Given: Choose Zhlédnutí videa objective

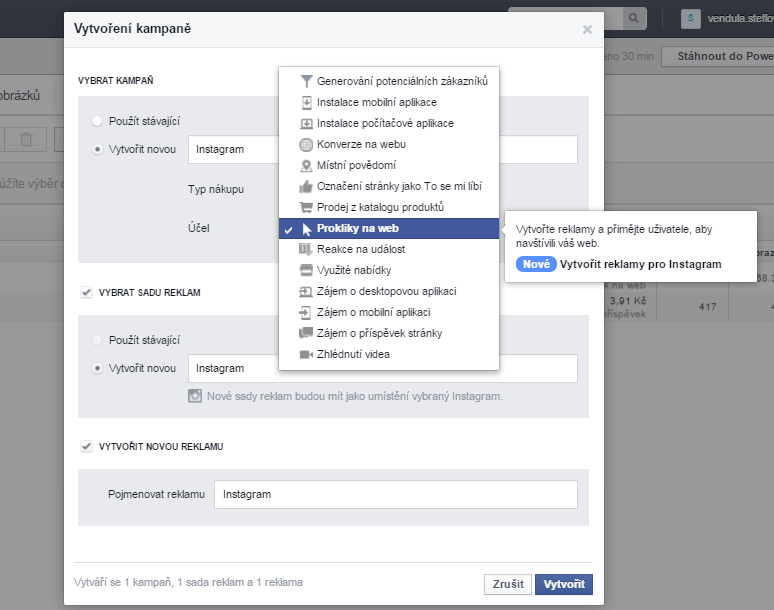Looking at the screenshot, I should click(x=389, y=354).
